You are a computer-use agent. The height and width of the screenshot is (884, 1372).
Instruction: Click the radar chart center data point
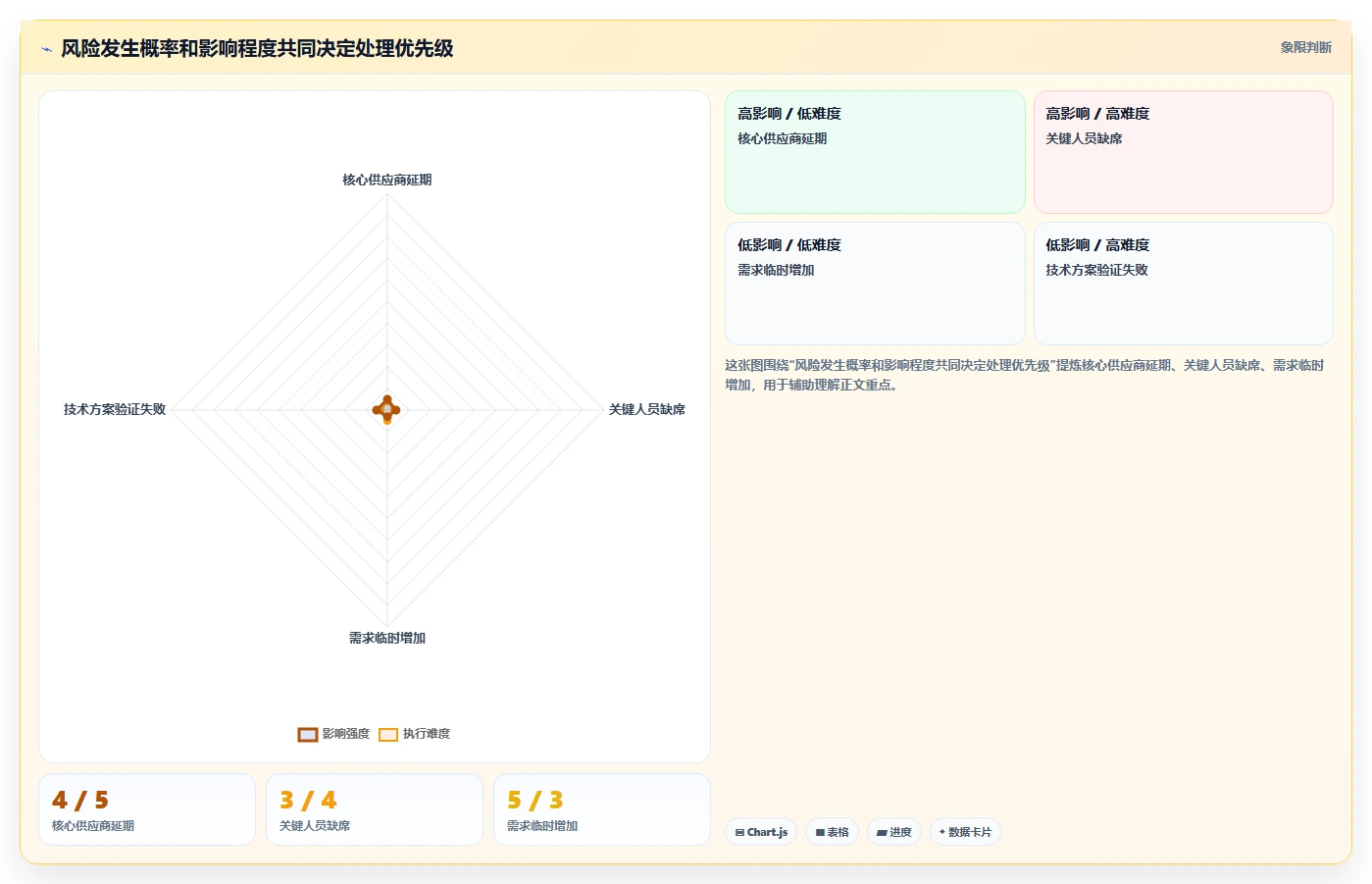click(x=386, y=409)
